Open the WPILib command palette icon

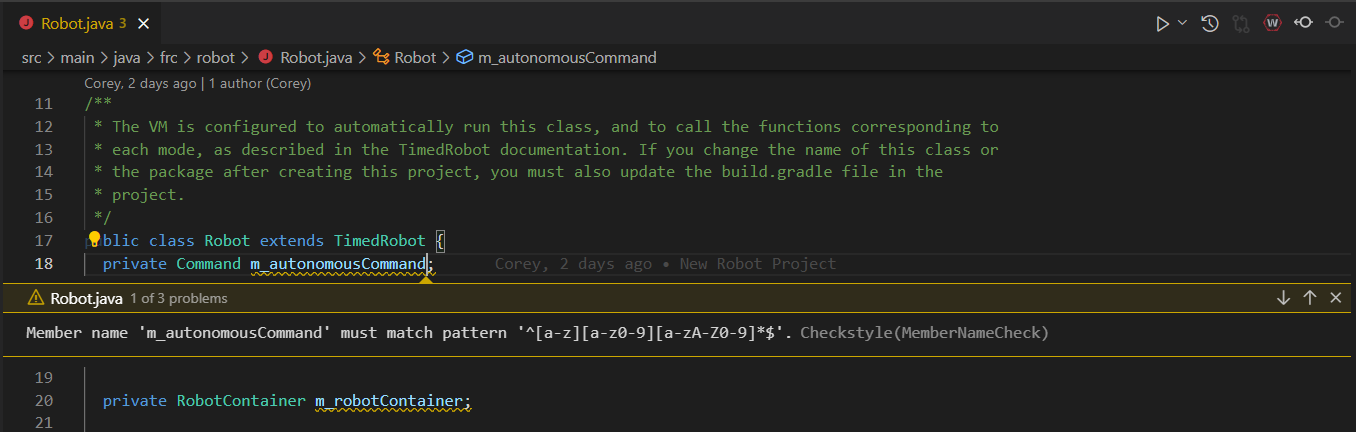(1272, 23)
